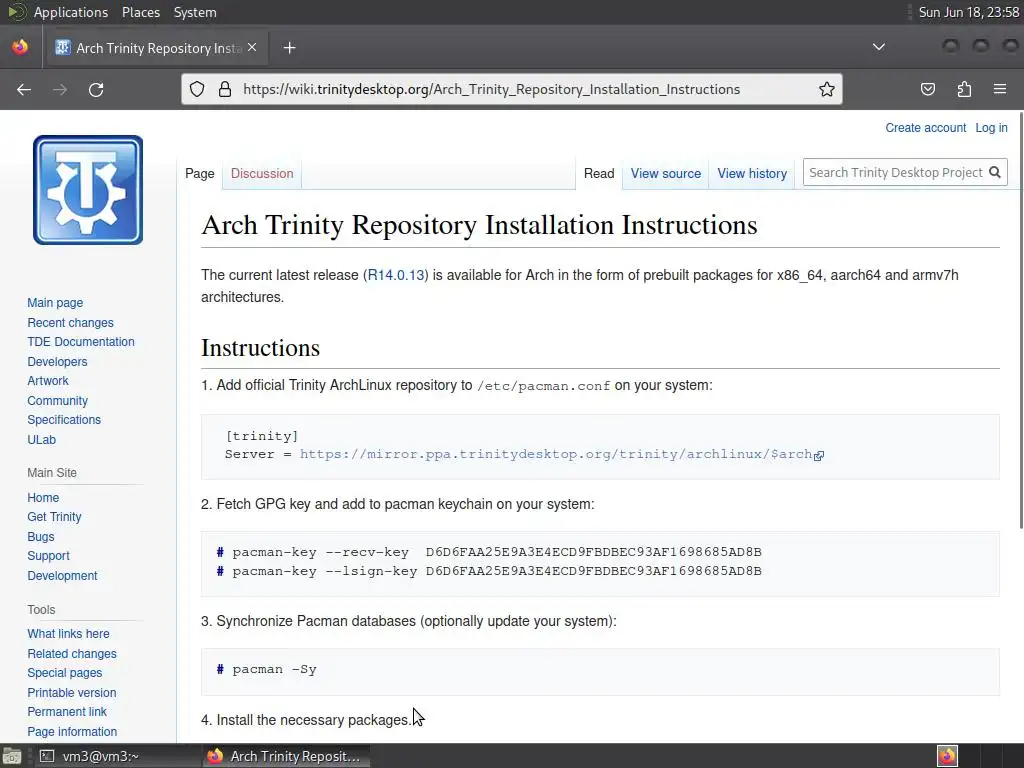1024x768 pixels.
Task: Click the Firefox logo beside the tab bar
Action: tap(20, 48)
